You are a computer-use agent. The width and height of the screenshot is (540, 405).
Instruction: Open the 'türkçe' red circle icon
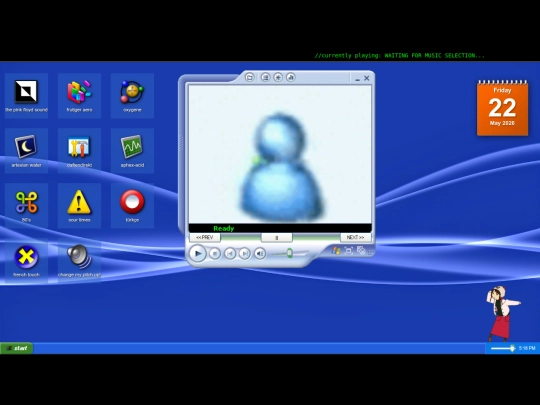132,205
